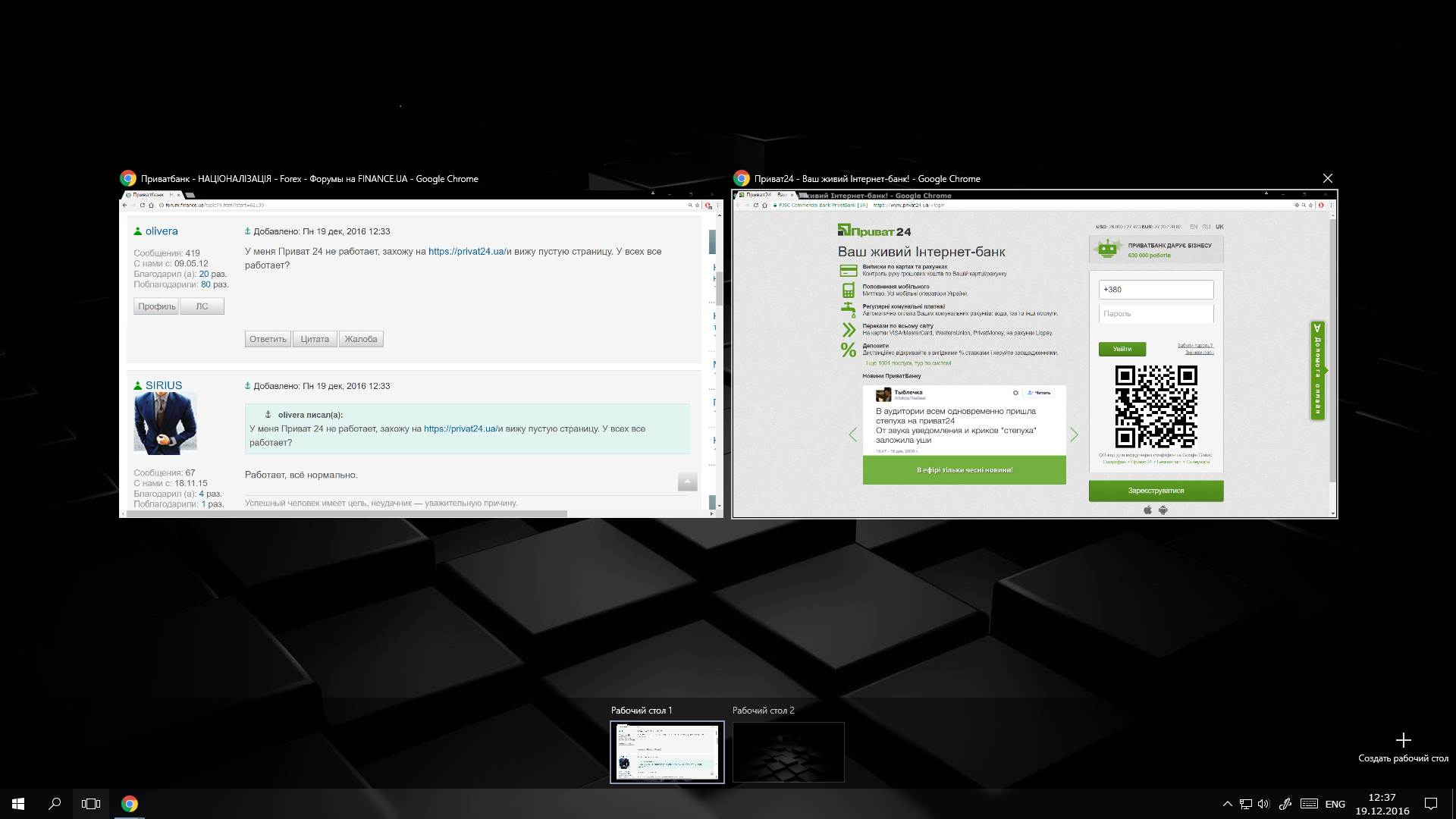
Task: Select the Приватбанк forum Chrome window title
Action: 309,179
